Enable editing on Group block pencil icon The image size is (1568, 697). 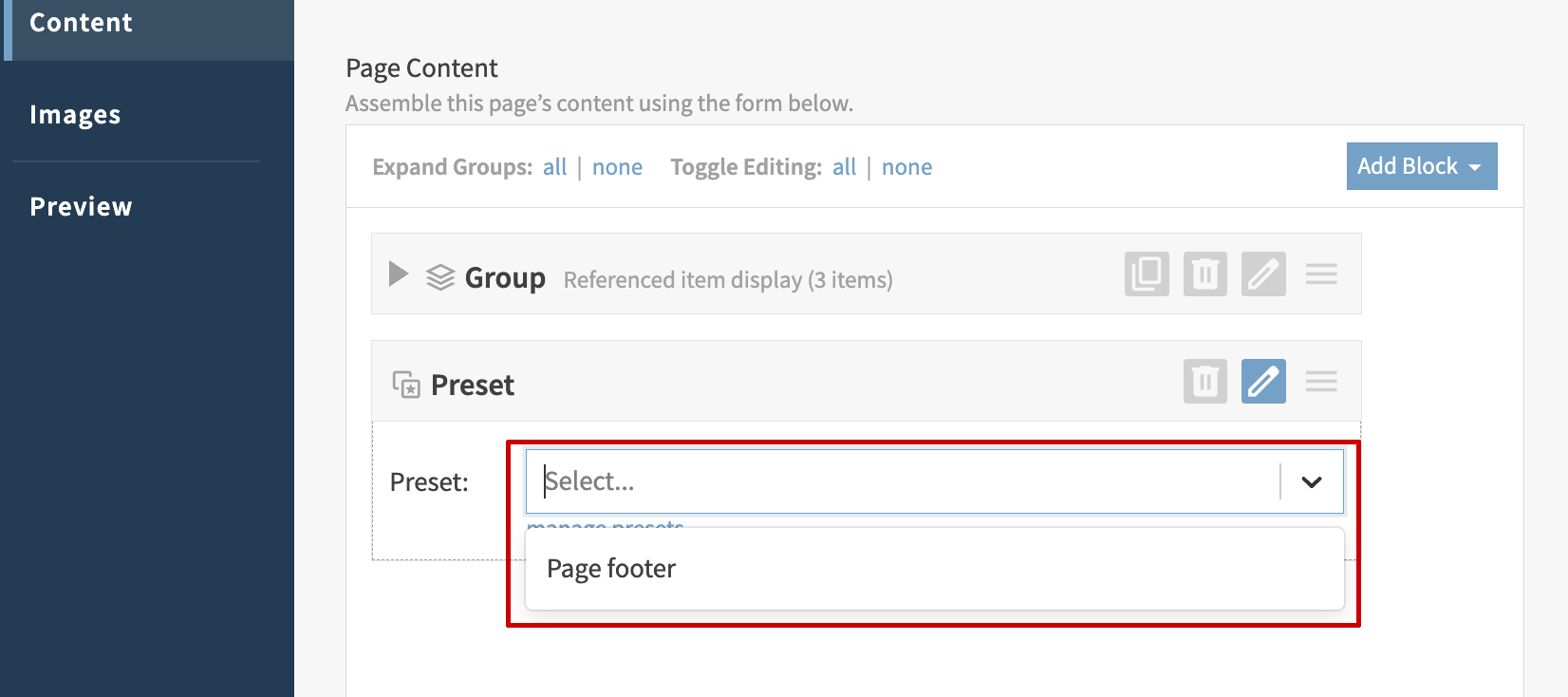click(1263, 274)
